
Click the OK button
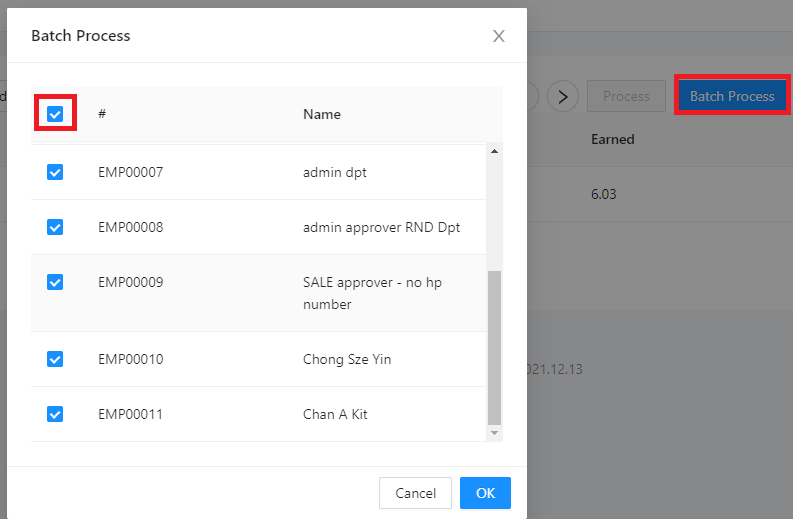pos(485,493)
